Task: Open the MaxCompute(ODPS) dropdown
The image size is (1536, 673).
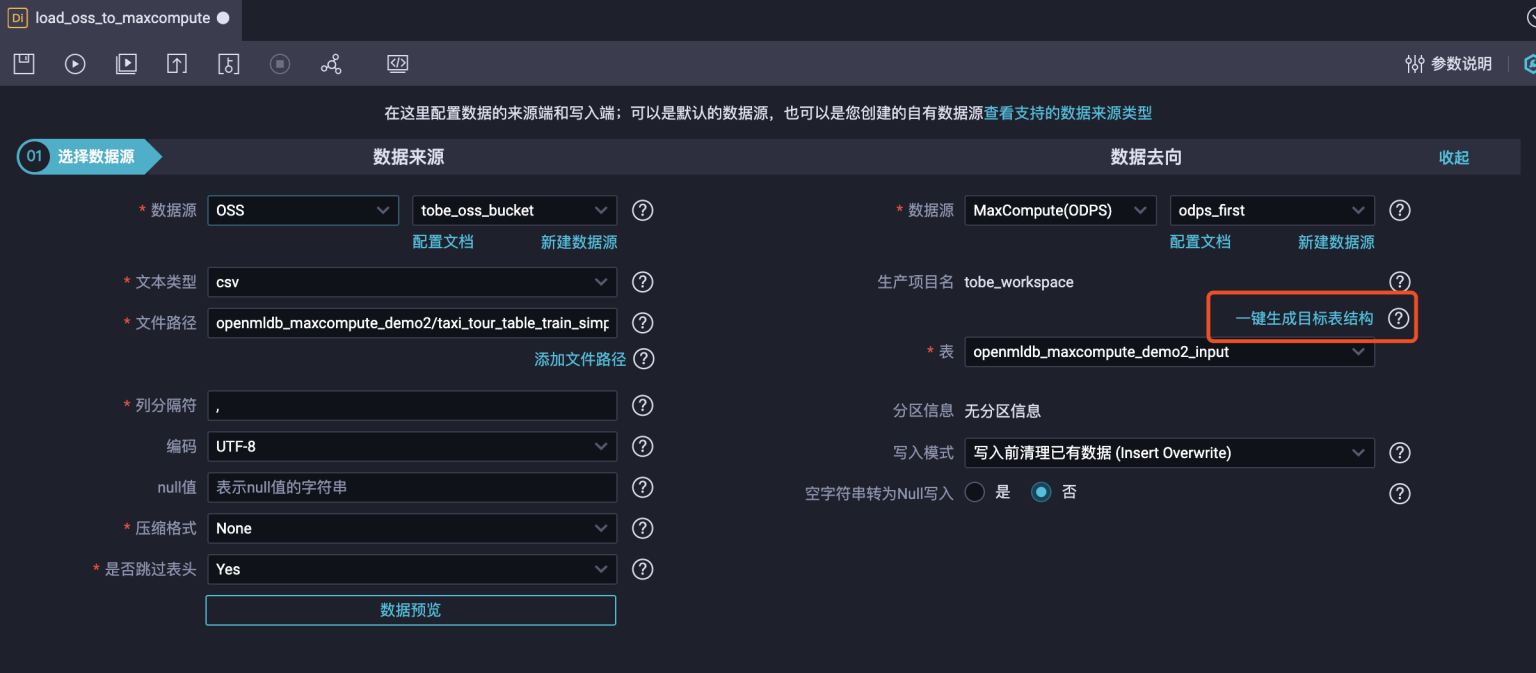Action: pos(1062,210)
